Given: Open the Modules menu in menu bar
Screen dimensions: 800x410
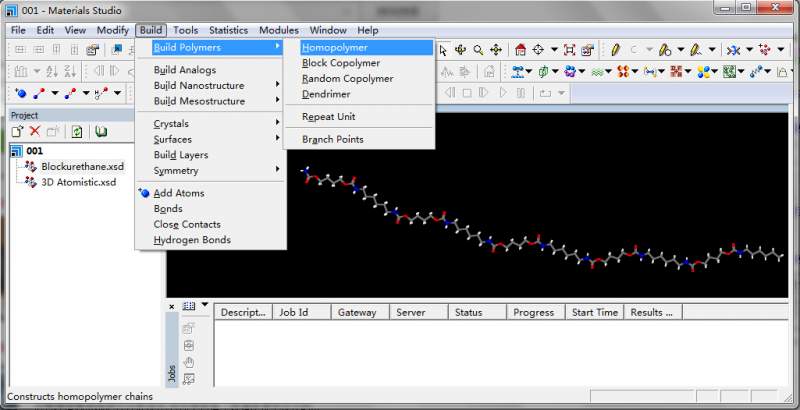Looking at the screenshot, I should pos(279,31).
